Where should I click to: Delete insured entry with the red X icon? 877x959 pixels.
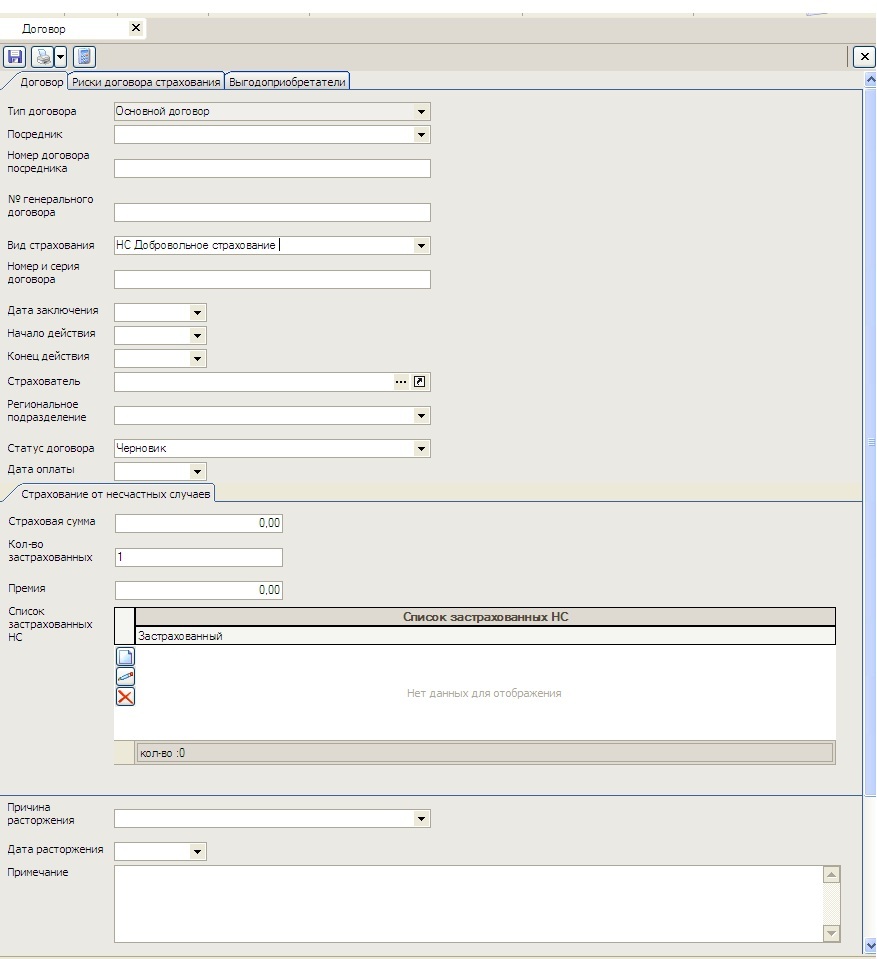pos(126,697)
